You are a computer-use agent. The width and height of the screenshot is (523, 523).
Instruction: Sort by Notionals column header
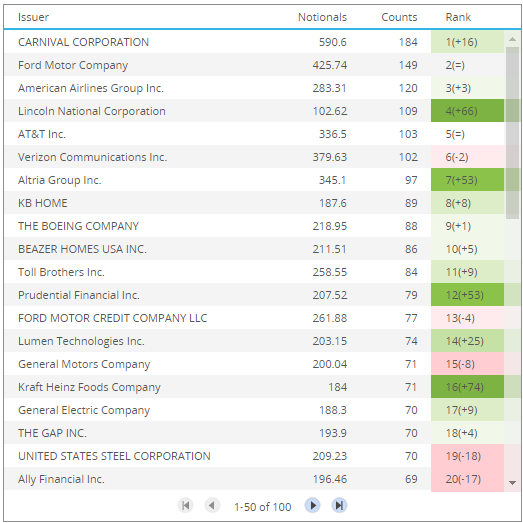(322, 17)
